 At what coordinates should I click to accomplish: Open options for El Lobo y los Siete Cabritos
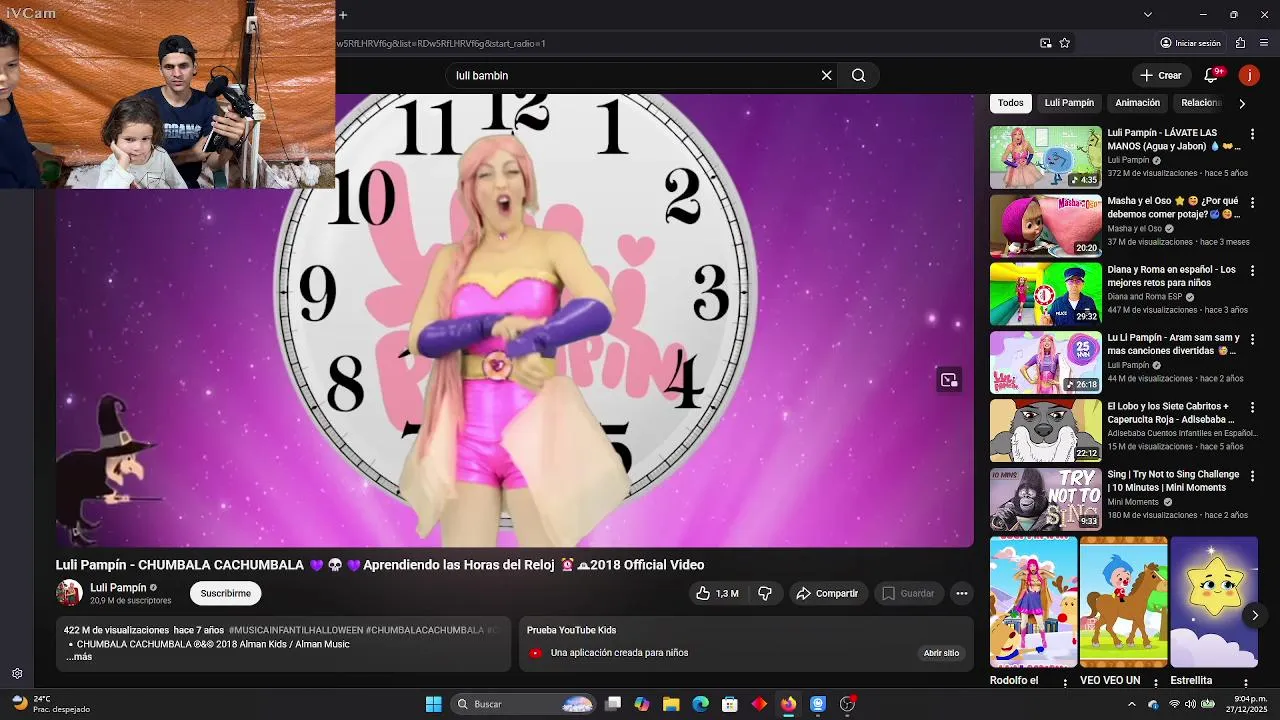point(1252,408)
